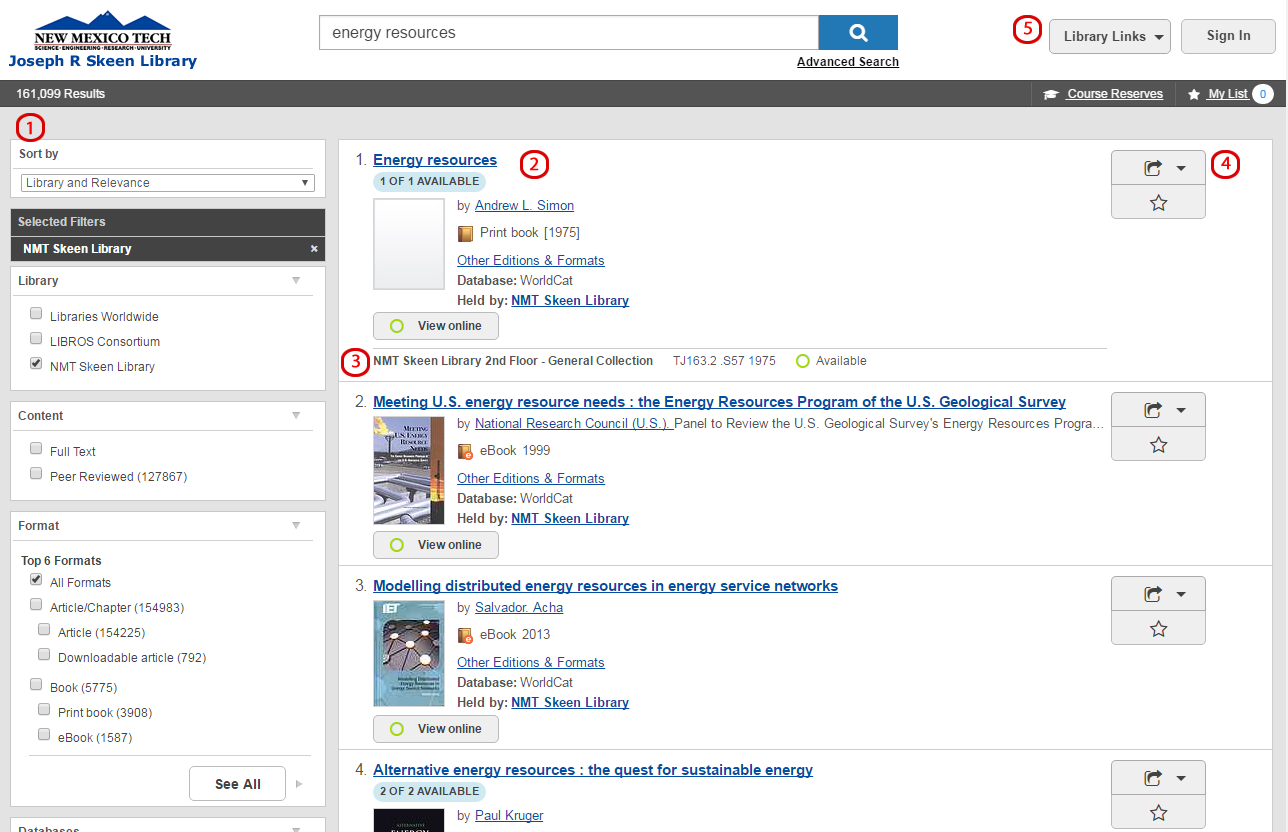Remove NMT Skeen Library selected filter

coord(314,249)
